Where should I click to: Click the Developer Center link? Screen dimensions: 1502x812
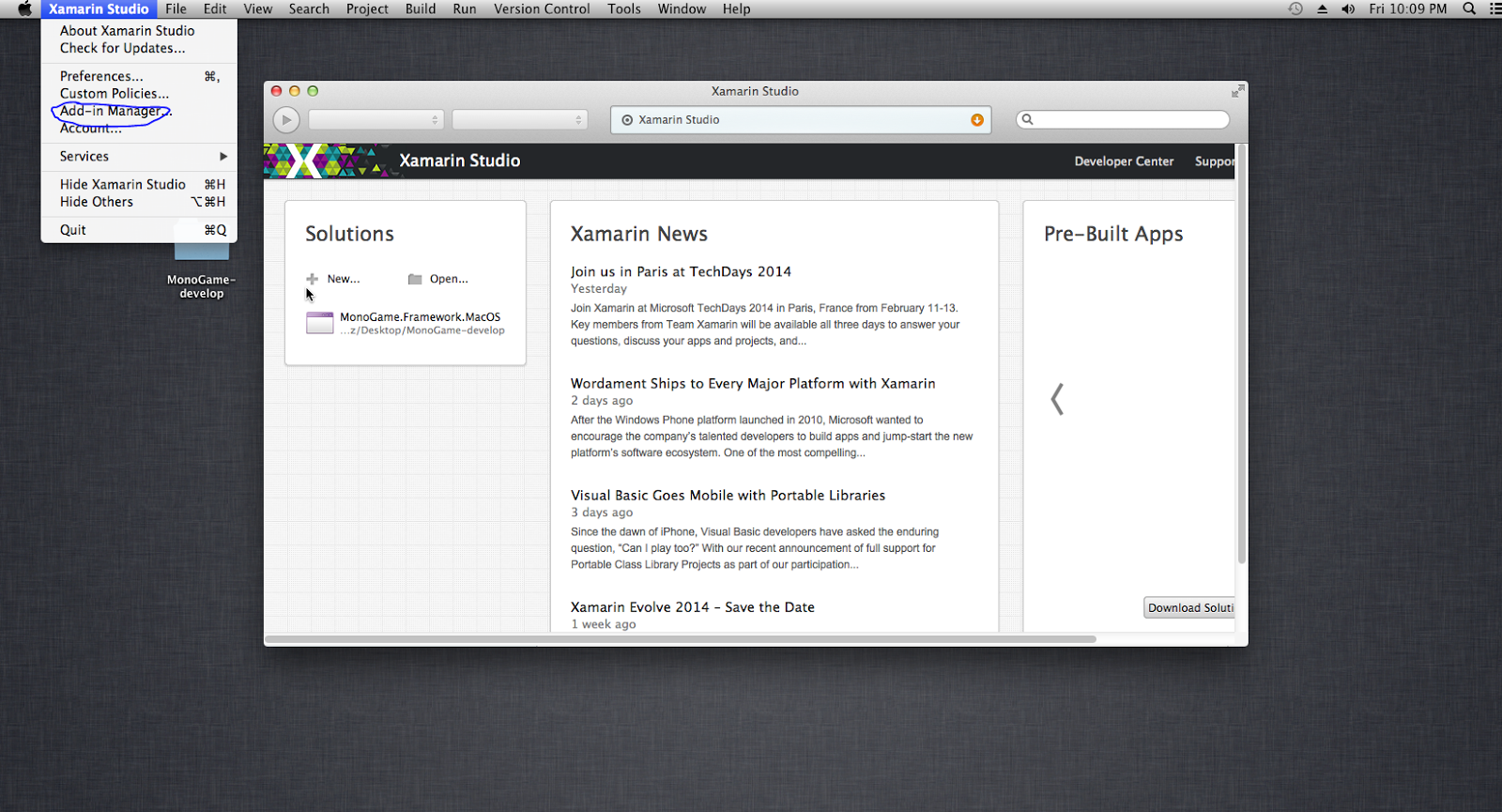(1124, 161)
